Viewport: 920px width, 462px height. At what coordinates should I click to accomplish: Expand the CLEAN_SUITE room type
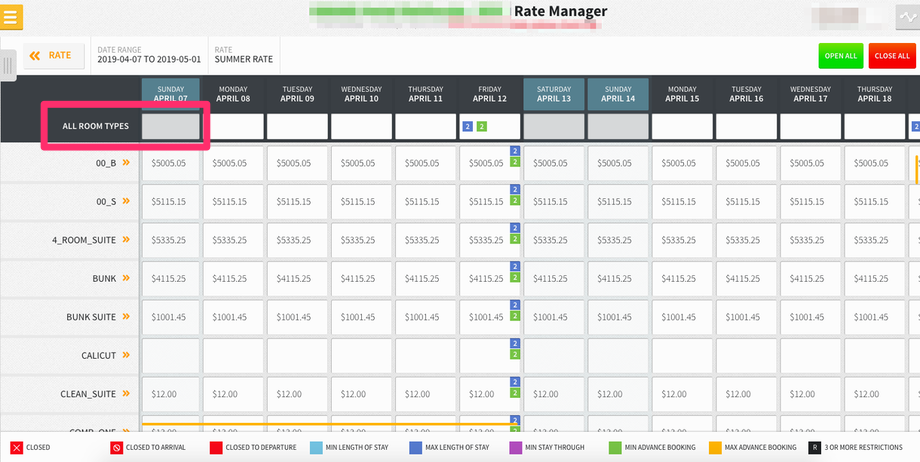tap(126, 394)
